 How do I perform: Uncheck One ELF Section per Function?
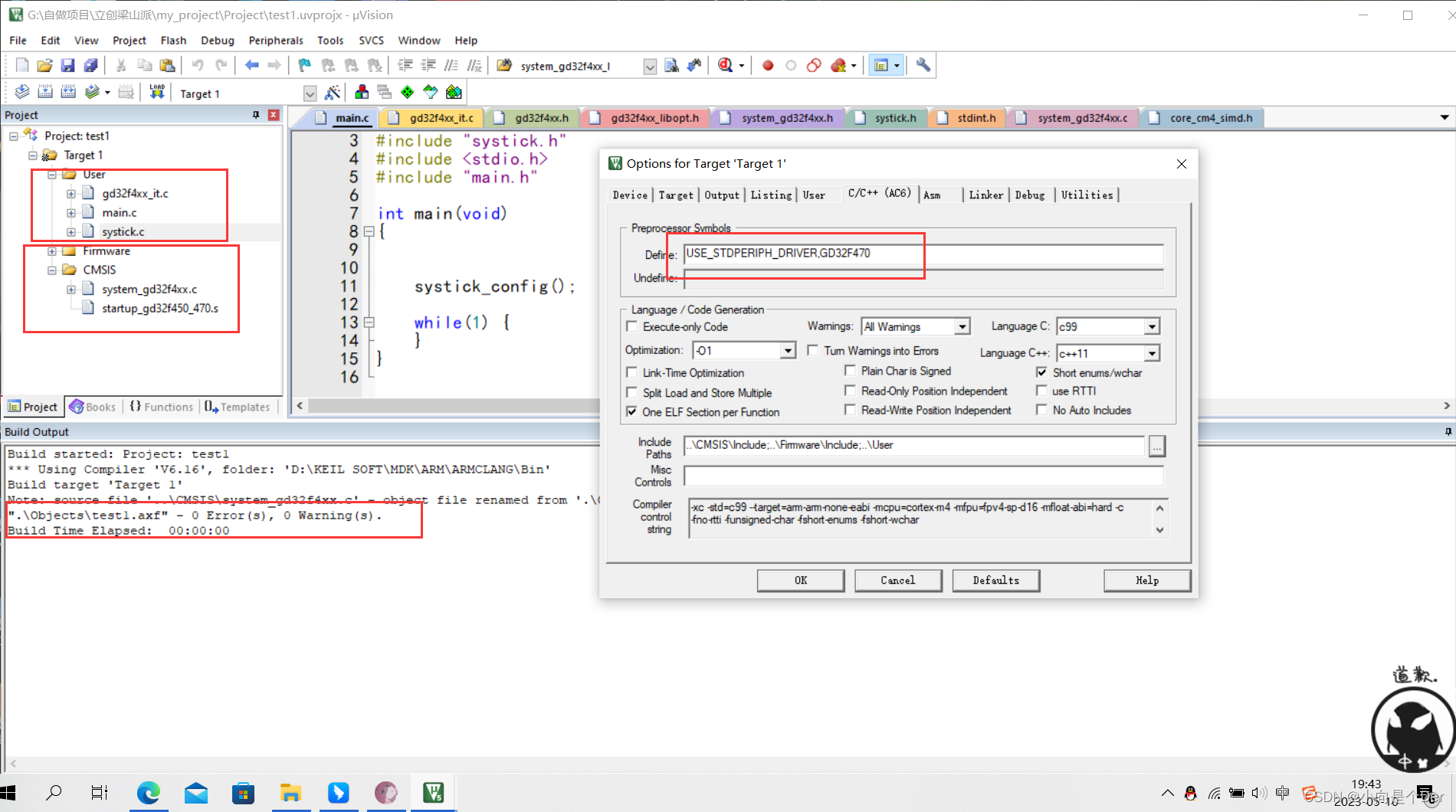click(632, 411)
